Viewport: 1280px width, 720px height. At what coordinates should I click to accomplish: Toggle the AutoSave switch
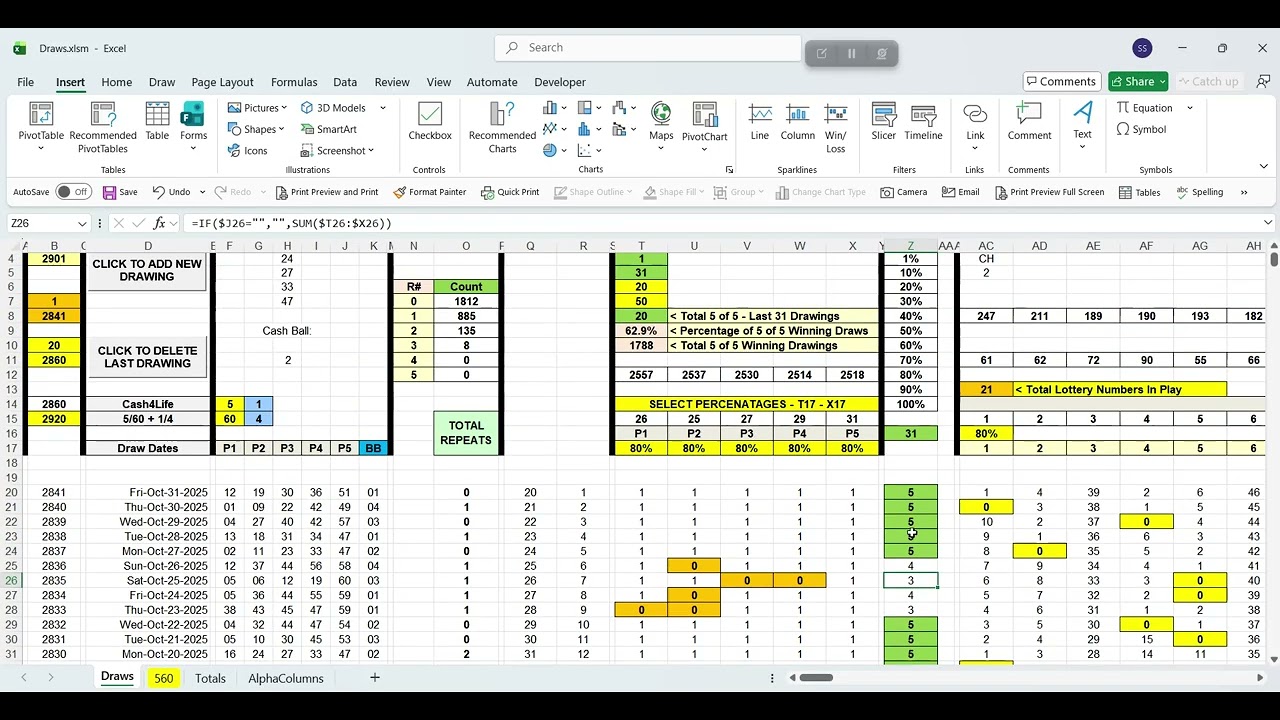(x=72, y=192)
